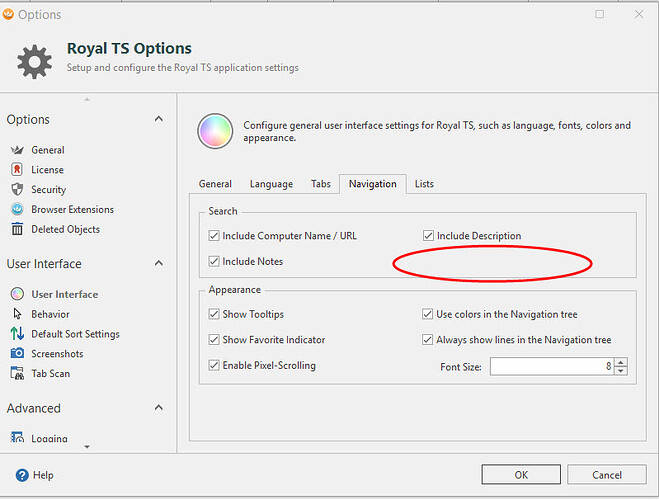Switch to the Lists tab
659x500 pixels.
[x=424, y=184]
